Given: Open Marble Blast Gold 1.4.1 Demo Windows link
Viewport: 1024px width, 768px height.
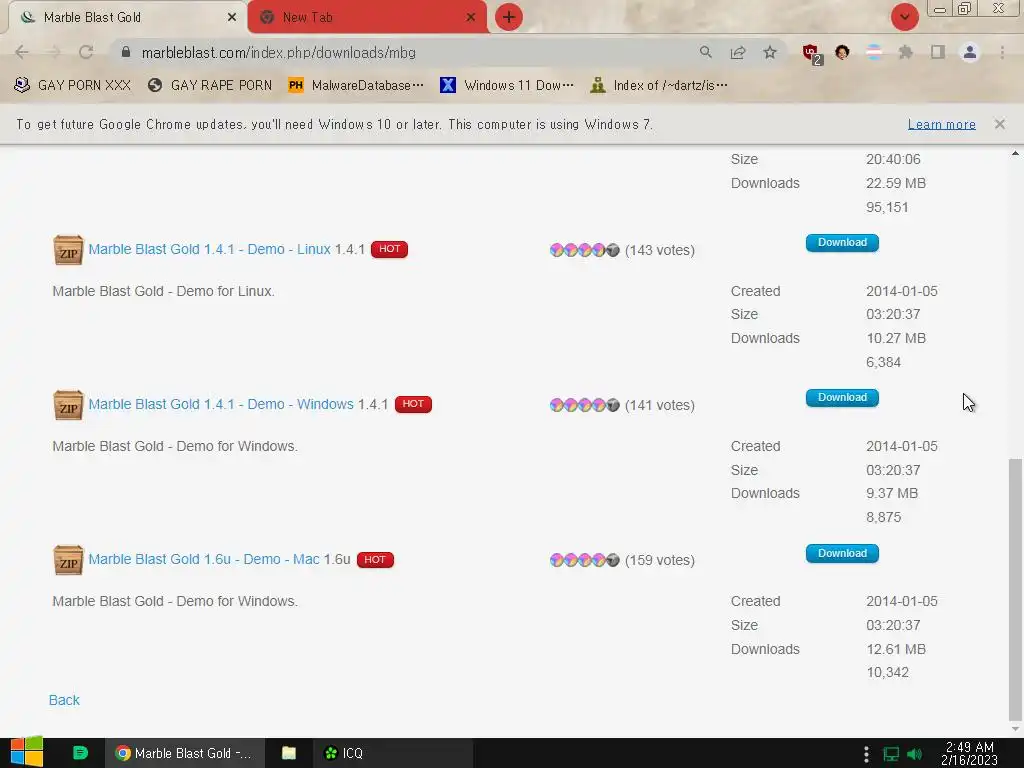Looking at the screenshot, I should point(221,404).
